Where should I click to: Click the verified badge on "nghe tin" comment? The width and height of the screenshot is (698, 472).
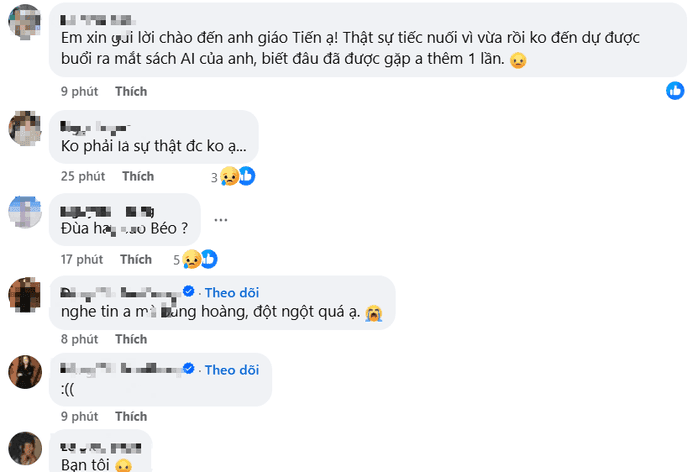(188, 291)
